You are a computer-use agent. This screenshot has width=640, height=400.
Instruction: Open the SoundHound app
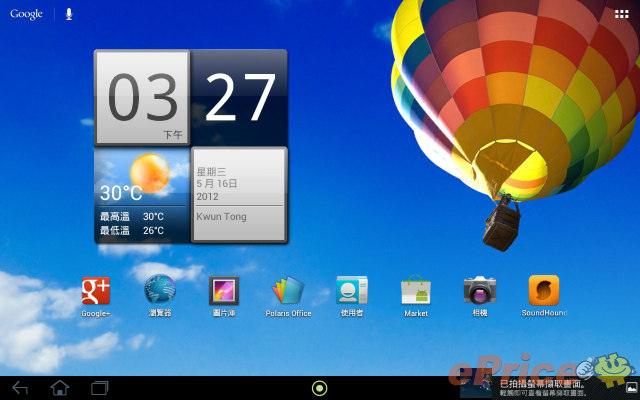(x=544, y=291)
